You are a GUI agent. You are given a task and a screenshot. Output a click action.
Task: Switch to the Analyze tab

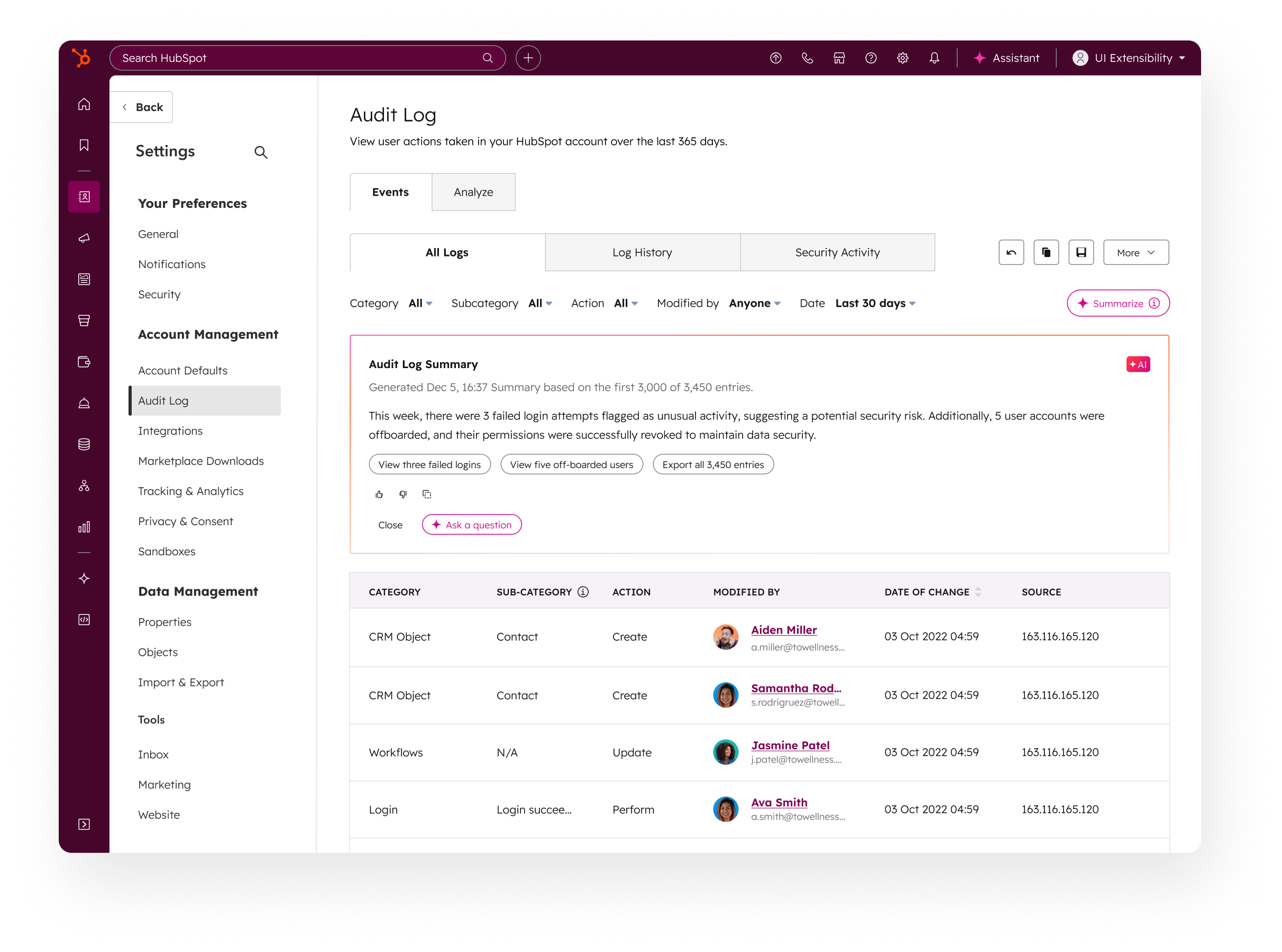pyautogui.click(x=473, y=192)
